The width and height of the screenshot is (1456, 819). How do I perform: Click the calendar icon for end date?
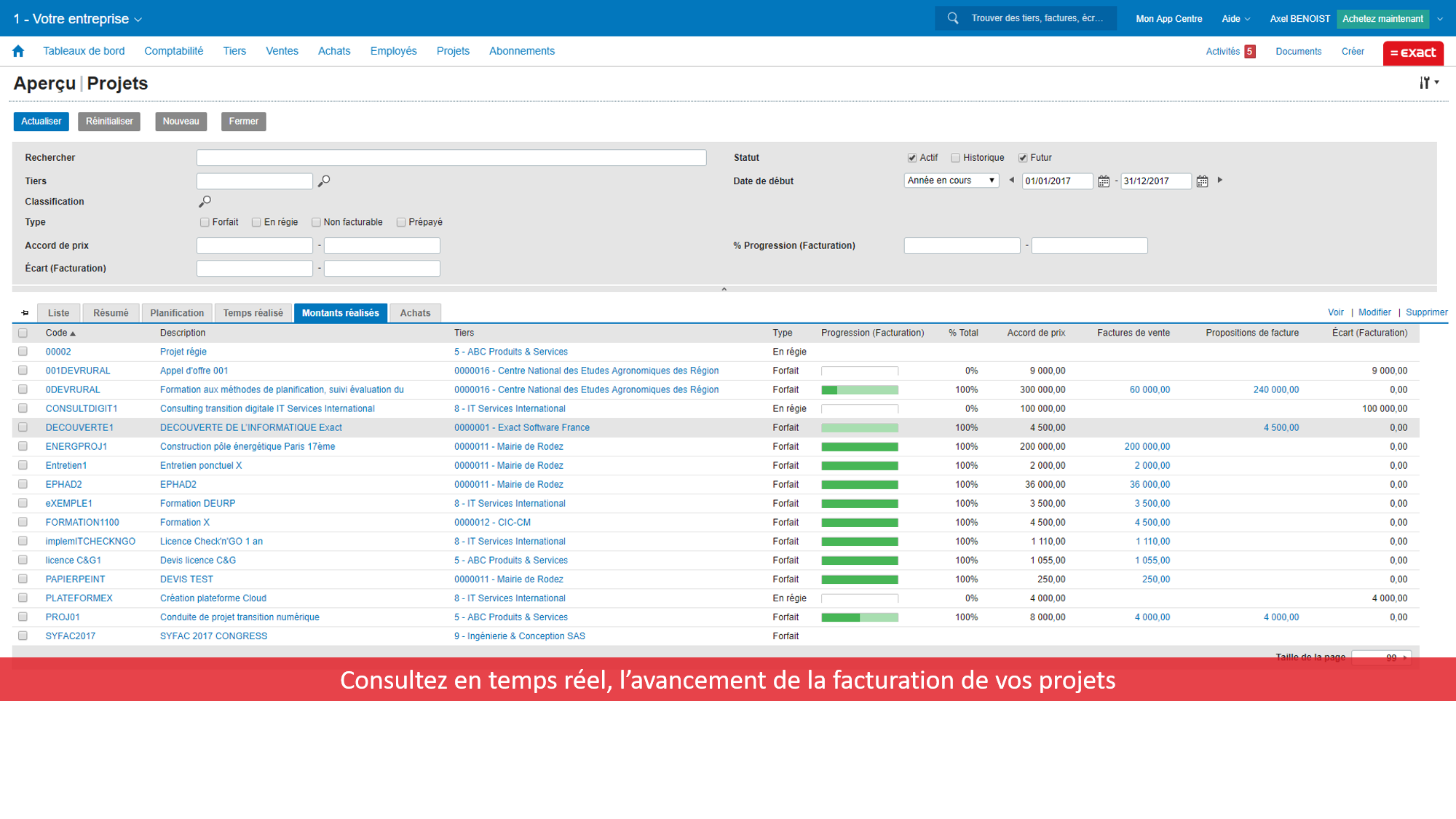(1200, 181)
